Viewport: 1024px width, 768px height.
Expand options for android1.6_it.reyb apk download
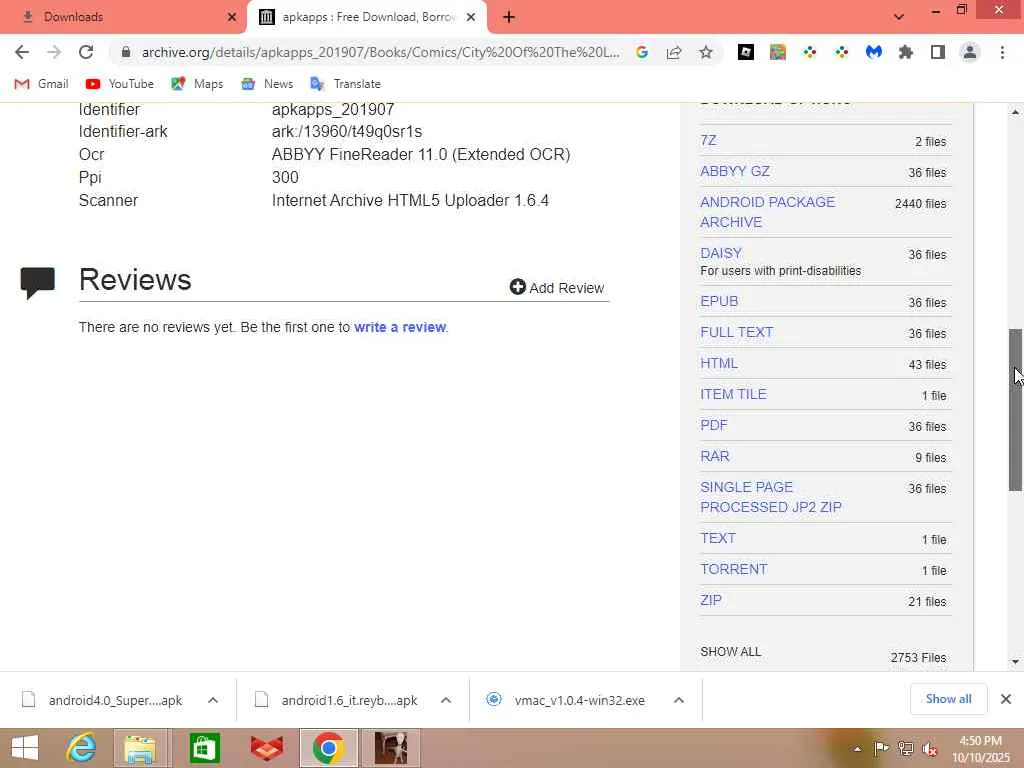coord(446,700)
